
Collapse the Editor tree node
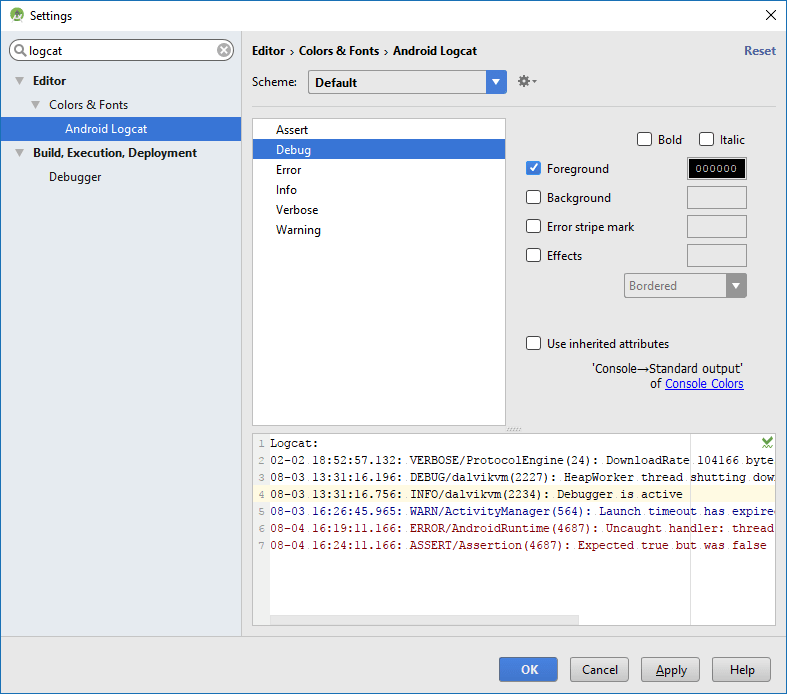(19, 81)
